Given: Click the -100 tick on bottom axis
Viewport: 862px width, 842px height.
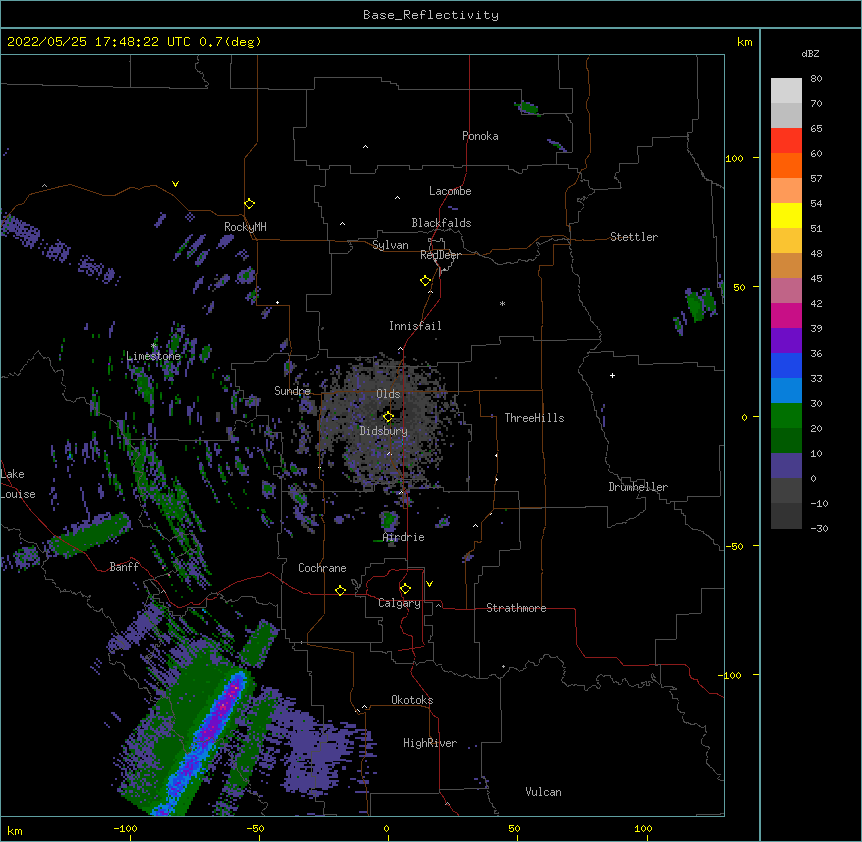Looking at the screenshot, I should pyautogui.click(x=125, y=828).
